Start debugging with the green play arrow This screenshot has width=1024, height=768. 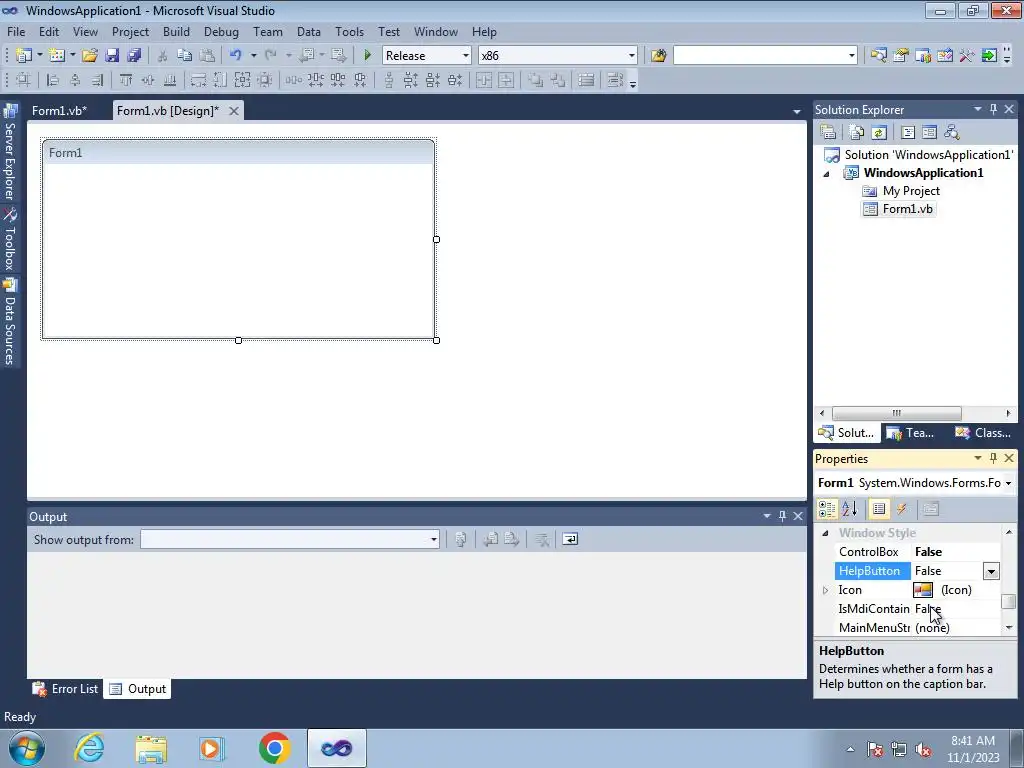tap(367, 56)
